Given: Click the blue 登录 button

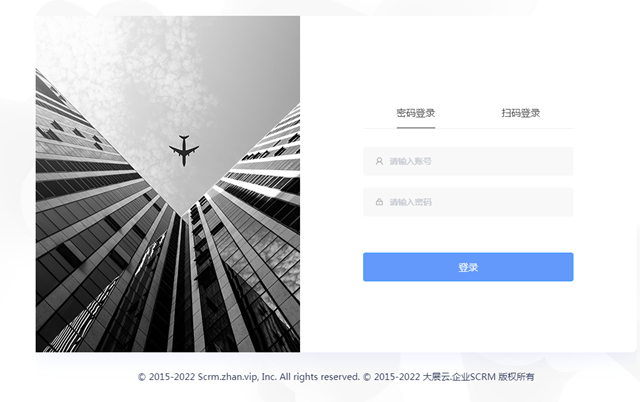Looking at the screenshot, I should click(x=468, y=267).
